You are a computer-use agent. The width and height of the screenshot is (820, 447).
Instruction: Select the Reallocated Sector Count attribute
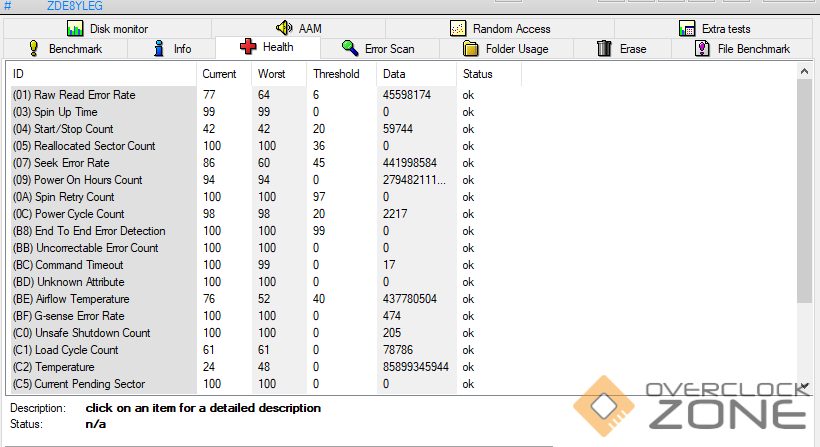[95, 146]
